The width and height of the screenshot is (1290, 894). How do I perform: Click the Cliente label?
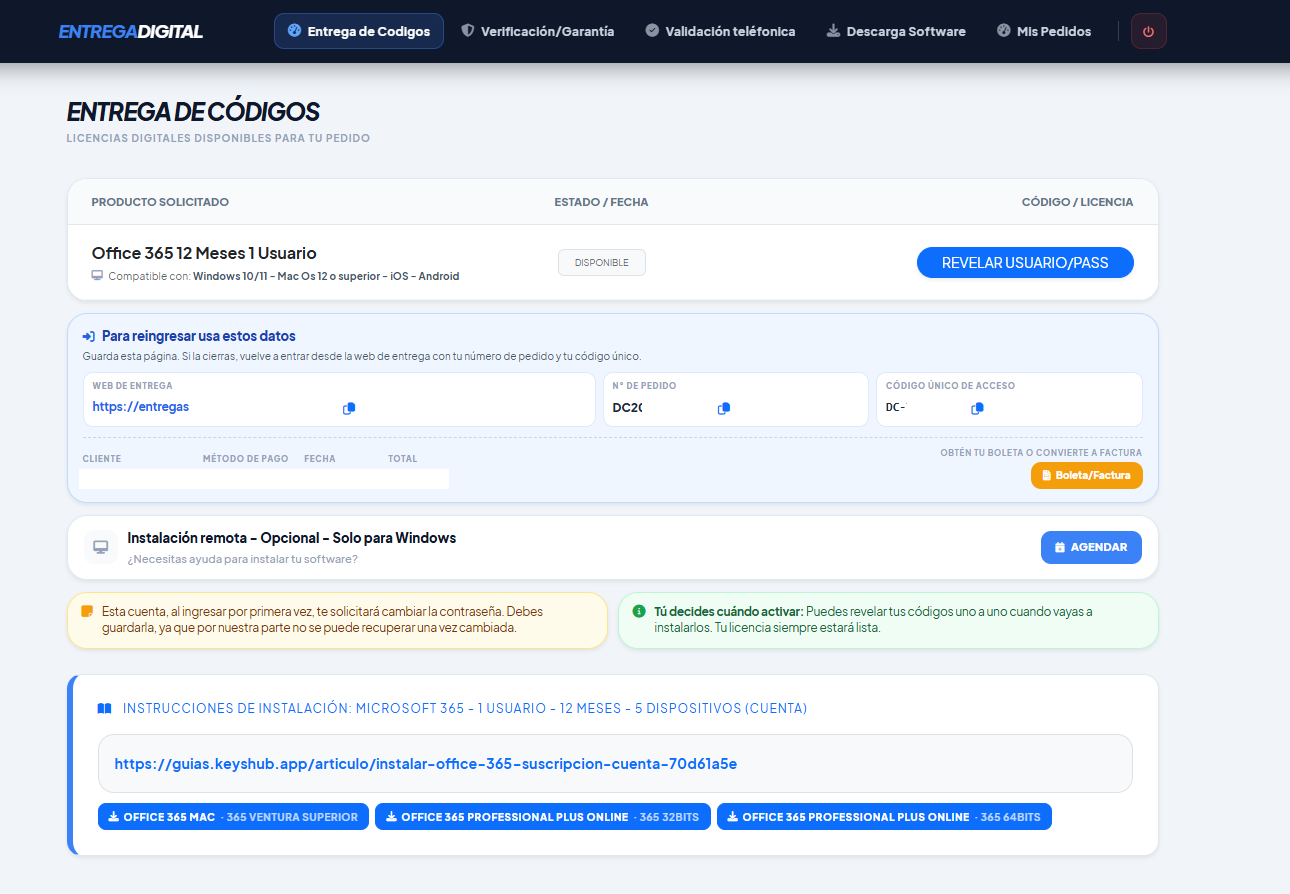coord(102,459)
